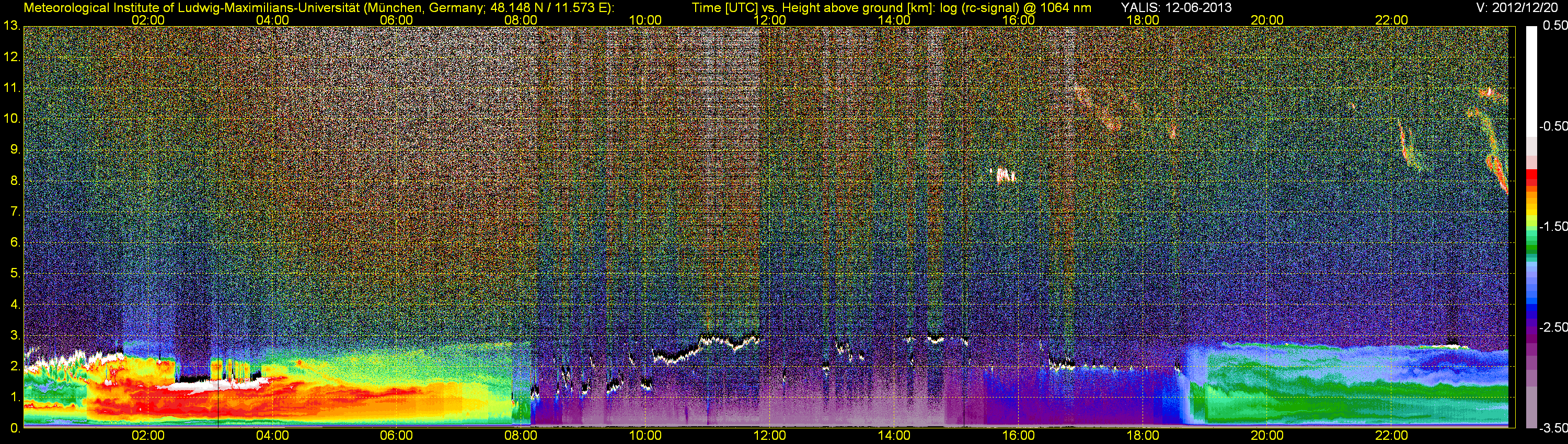The image size is (1568, 444).
Task: Click the red cirrus streak after 23:00
Action: pos(1498,174)
